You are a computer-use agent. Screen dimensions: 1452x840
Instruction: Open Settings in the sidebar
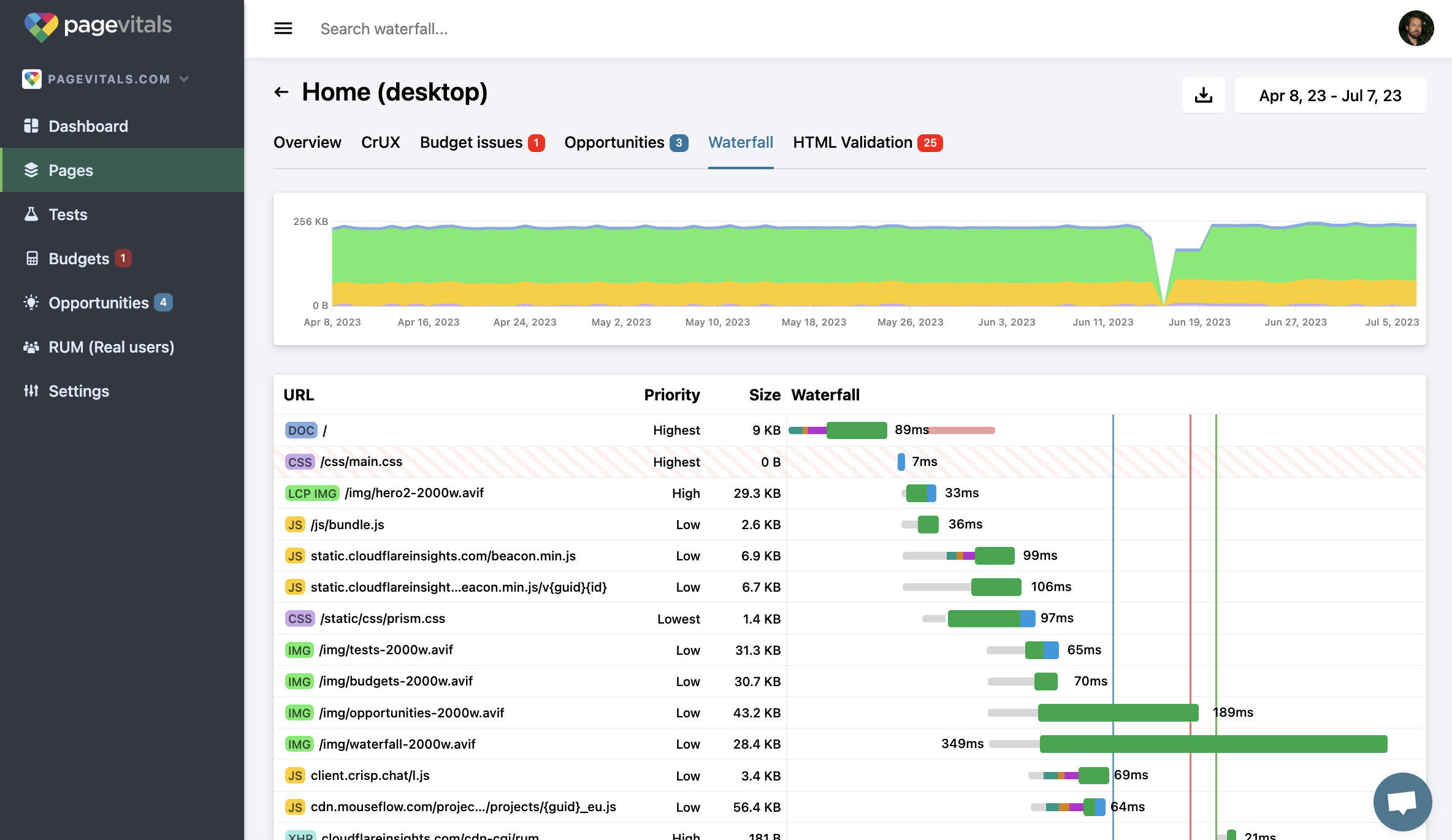coord(78,391)
